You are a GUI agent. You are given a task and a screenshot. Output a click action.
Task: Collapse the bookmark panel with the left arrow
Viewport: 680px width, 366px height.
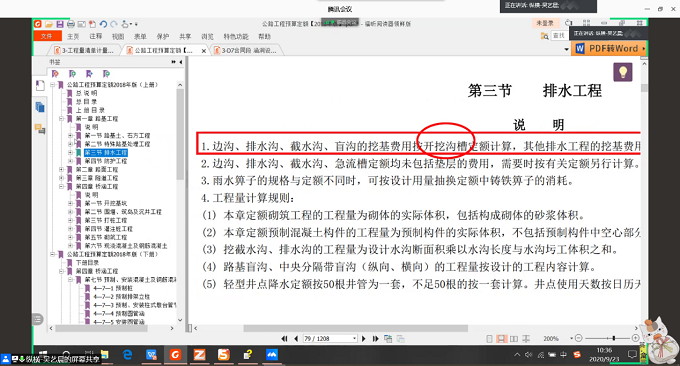point(181,62)
